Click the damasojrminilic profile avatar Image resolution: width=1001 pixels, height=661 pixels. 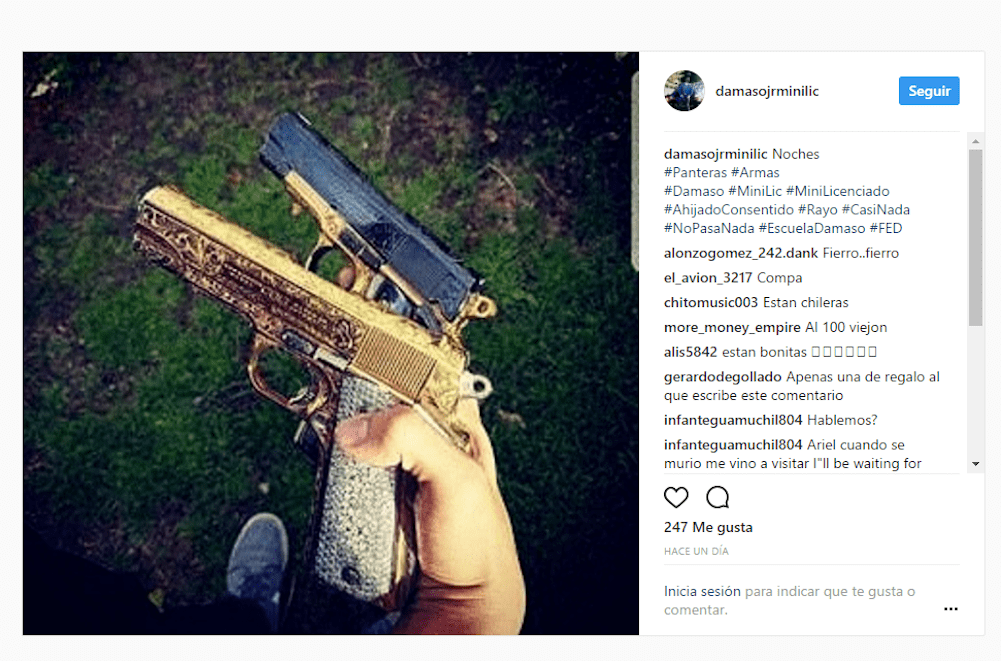tap(684, 91)
